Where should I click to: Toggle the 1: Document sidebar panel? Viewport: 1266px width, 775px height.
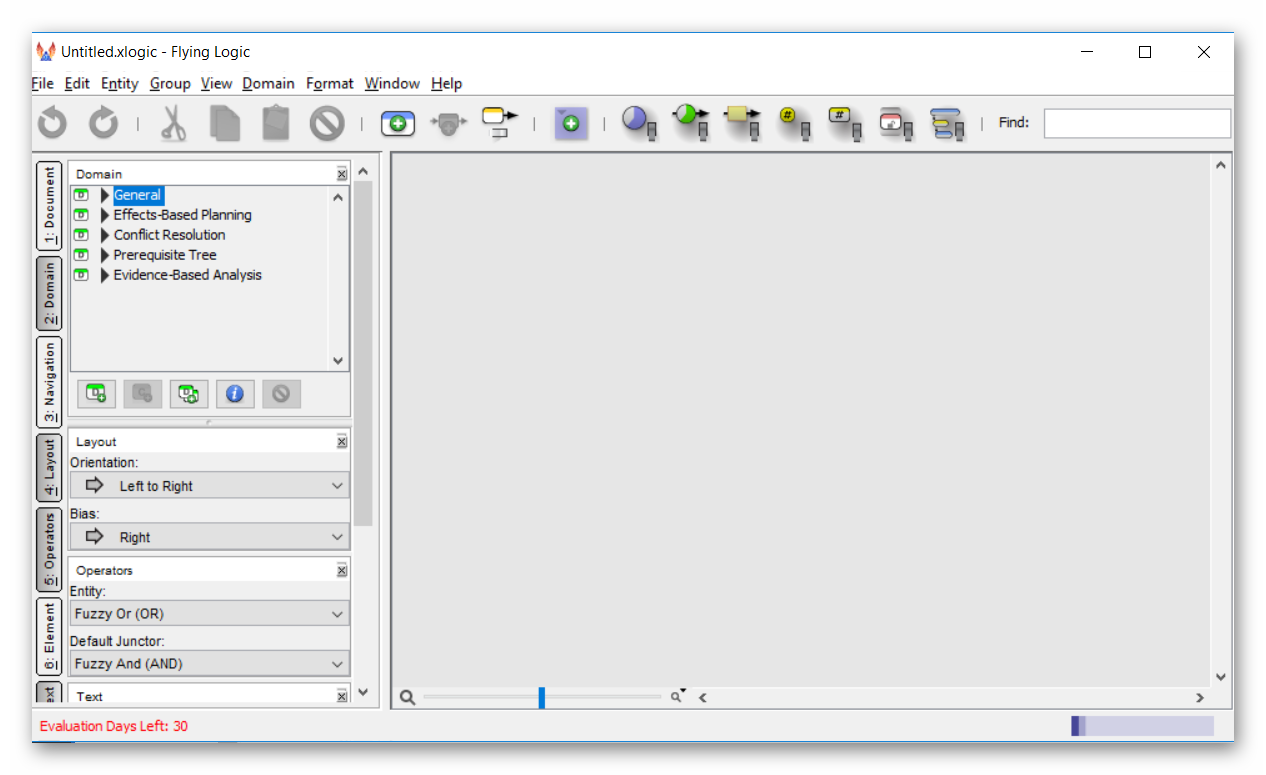49,206
